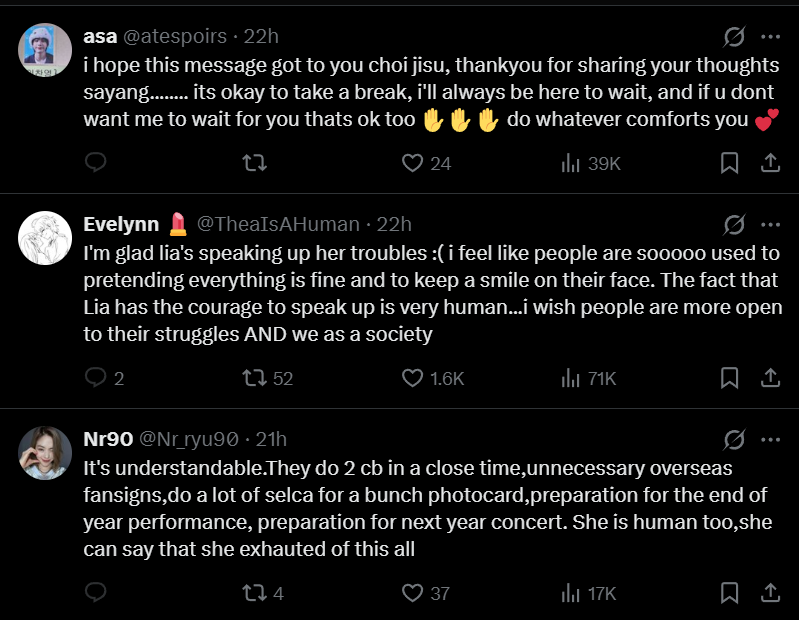The width and height of the screenshot is (799, 620).
Task: Bookmark asa's tweet
Action: point(730,162)
